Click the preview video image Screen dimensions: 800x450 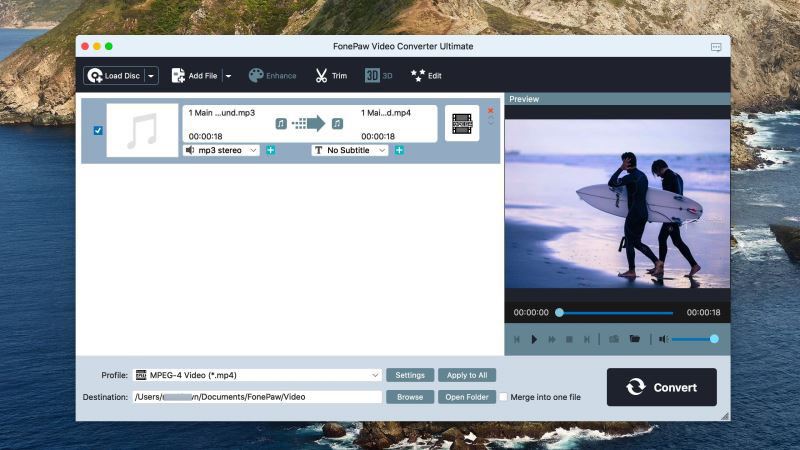(x=617, y=204)
